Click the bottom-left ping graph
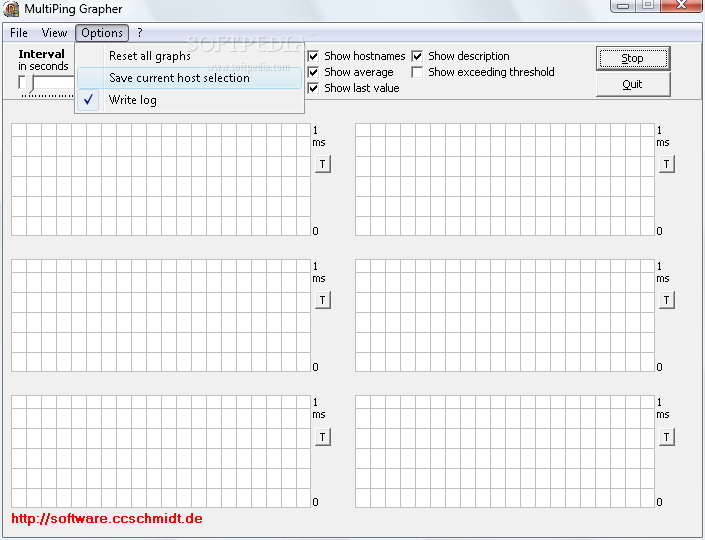The width and height of the screenshot is (705, 540). tap(161, 451)
